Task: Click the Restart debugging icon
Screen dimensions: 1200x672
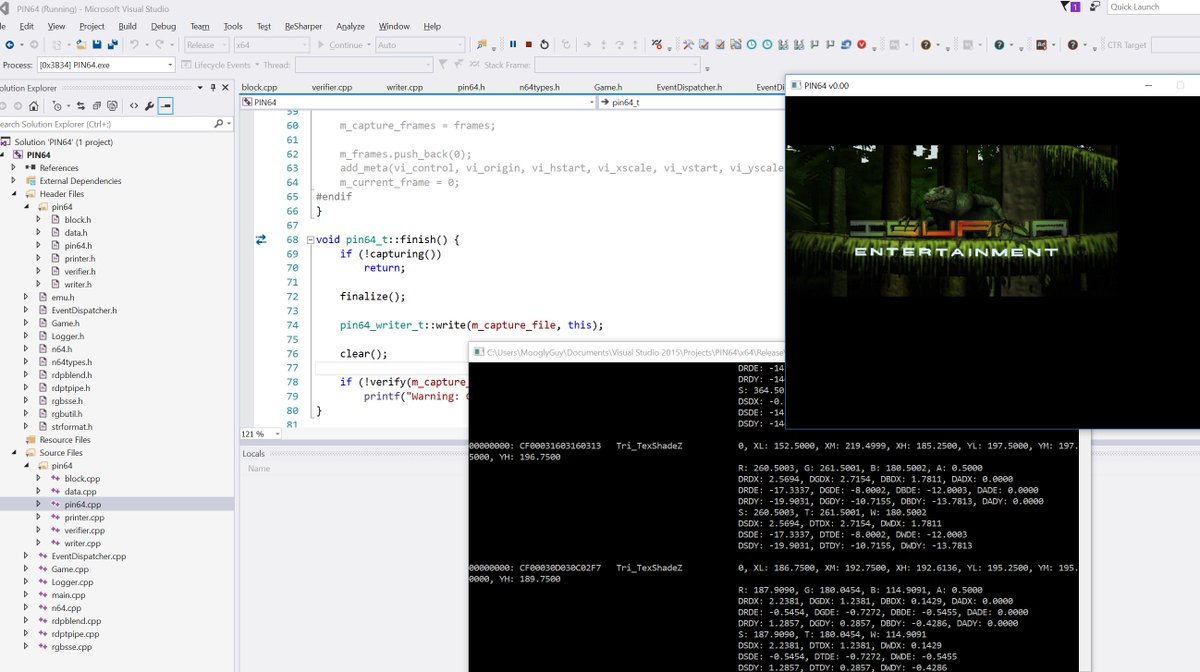Action: click(x=544, y=45)
